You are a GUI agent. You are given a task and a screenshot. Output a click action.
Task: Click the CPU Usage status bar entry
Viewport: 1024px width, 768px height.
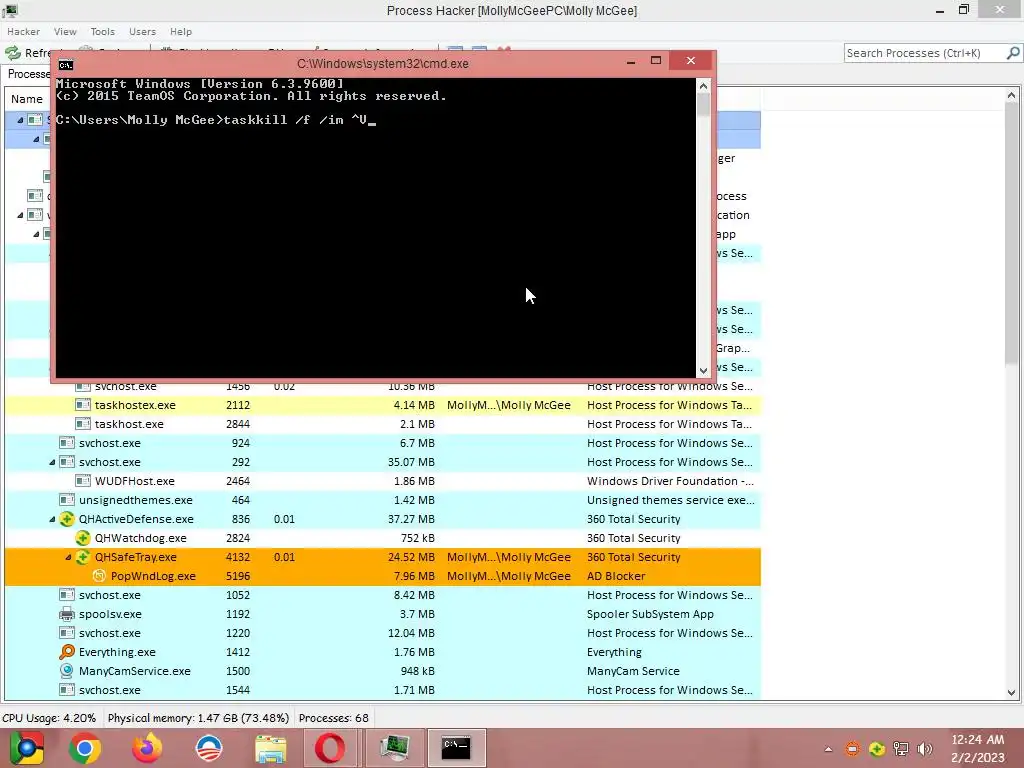(49, 718)
